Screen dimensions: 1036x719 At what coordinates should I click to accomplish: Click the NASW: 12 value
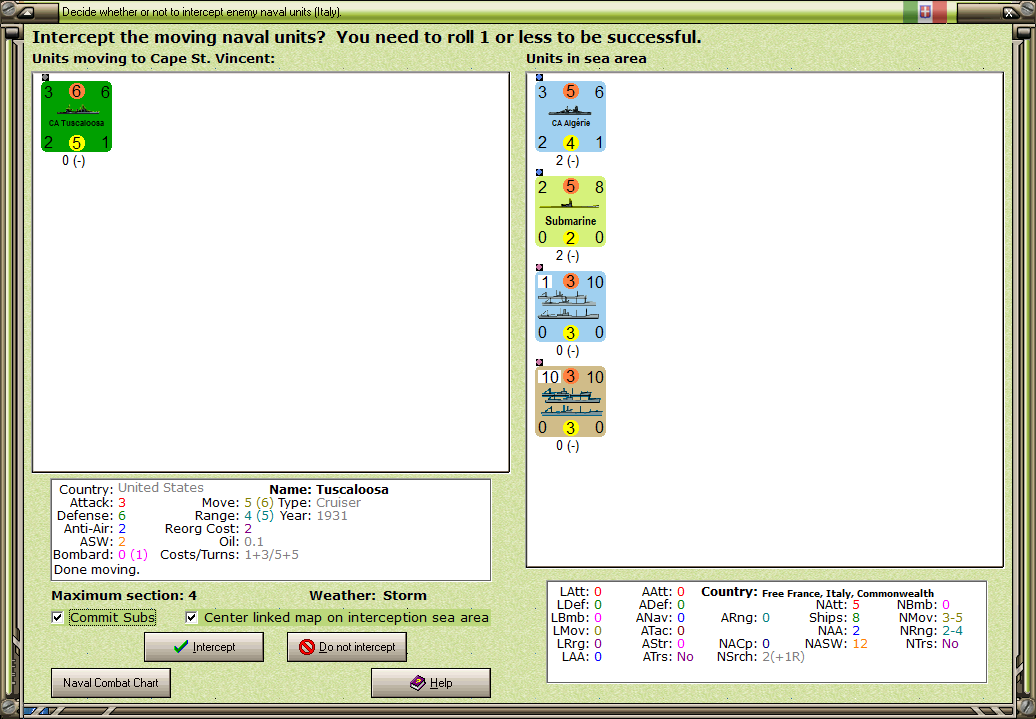860,644
